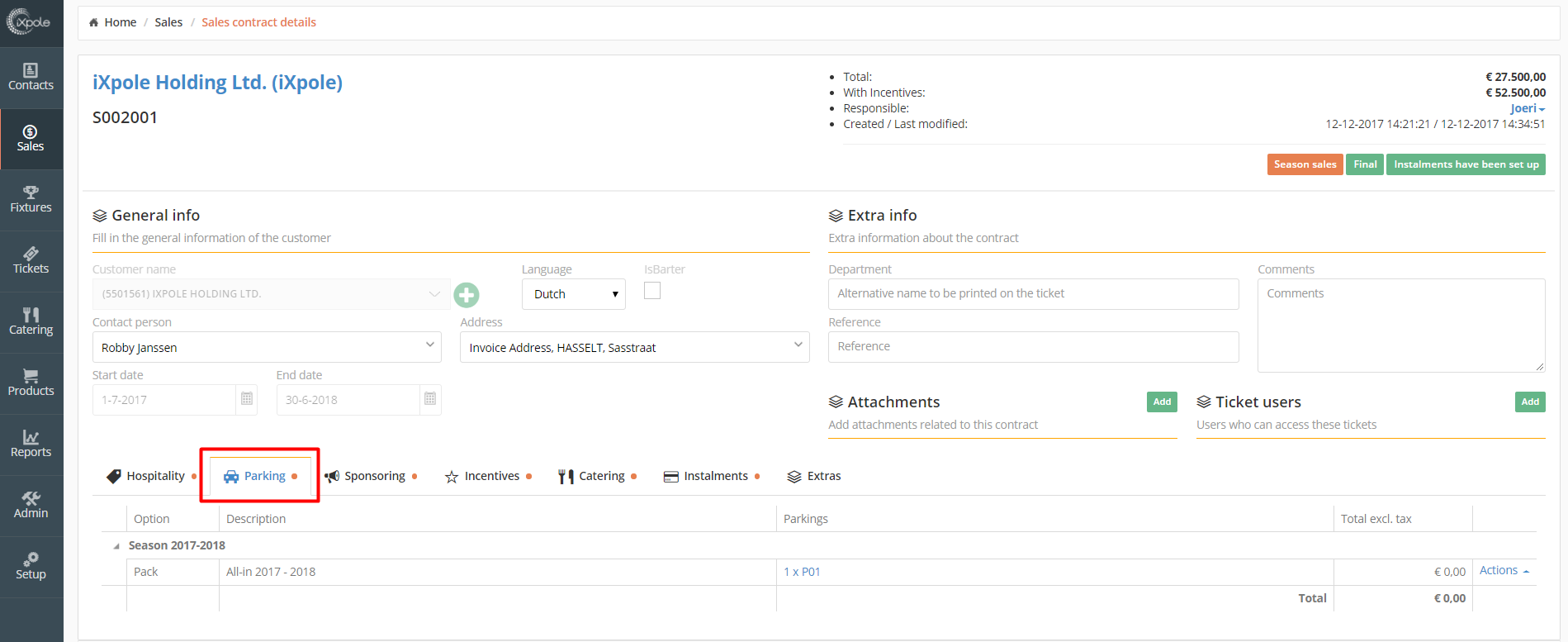
Task: Open the Contact person dropdown Robby Janssen
Action: point(267,347)
